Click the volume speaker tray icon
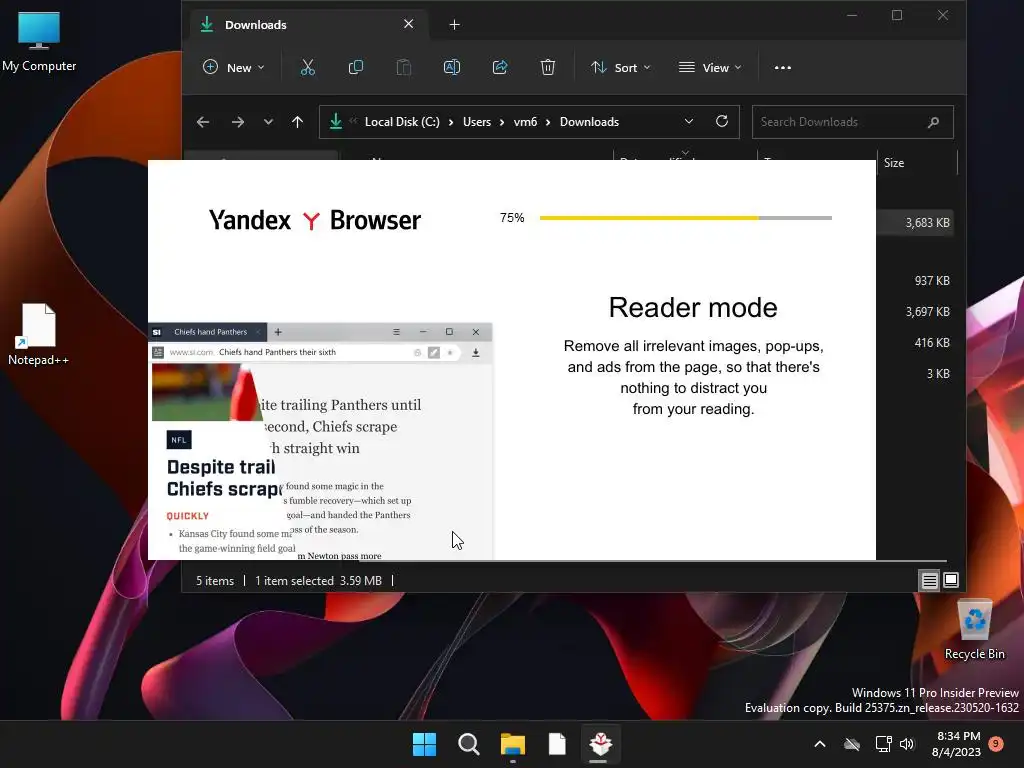The image size is (1024, 768). 906,744
